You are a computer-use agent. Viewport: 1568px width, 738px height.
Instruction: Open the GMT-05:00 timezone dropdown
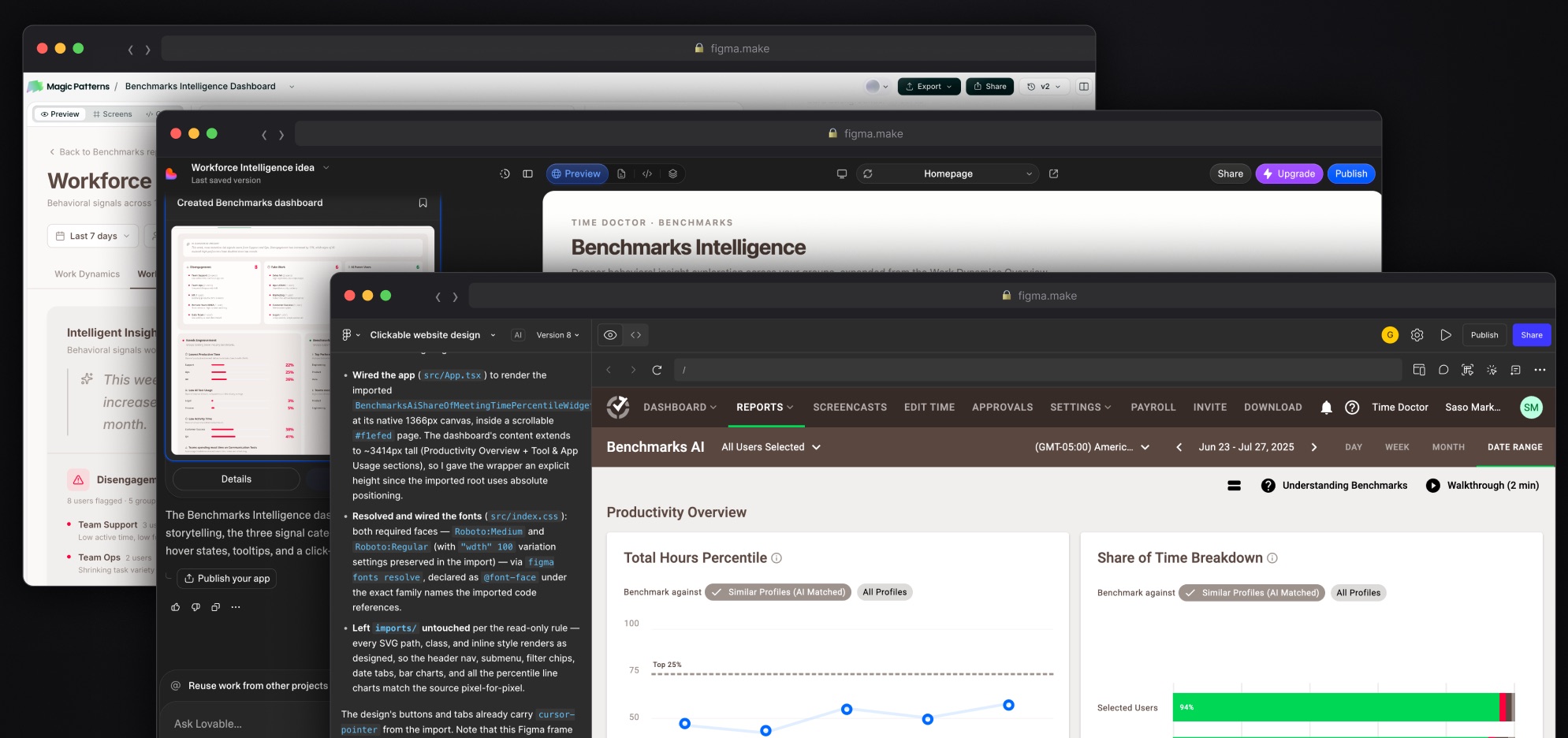(1092, 447)
